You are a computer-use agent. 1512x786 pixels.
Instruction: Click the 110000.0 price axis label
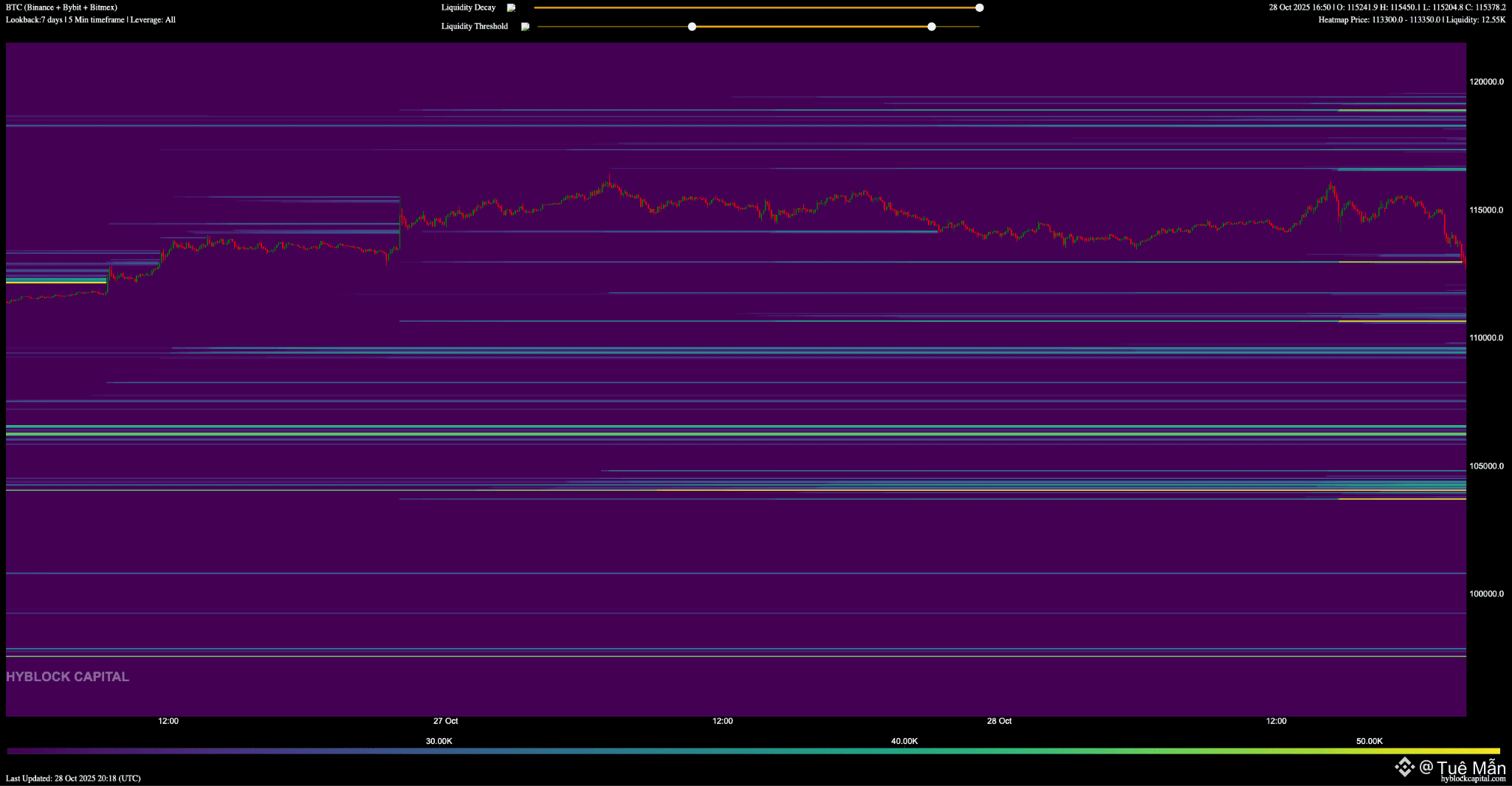coord(1486,338)
